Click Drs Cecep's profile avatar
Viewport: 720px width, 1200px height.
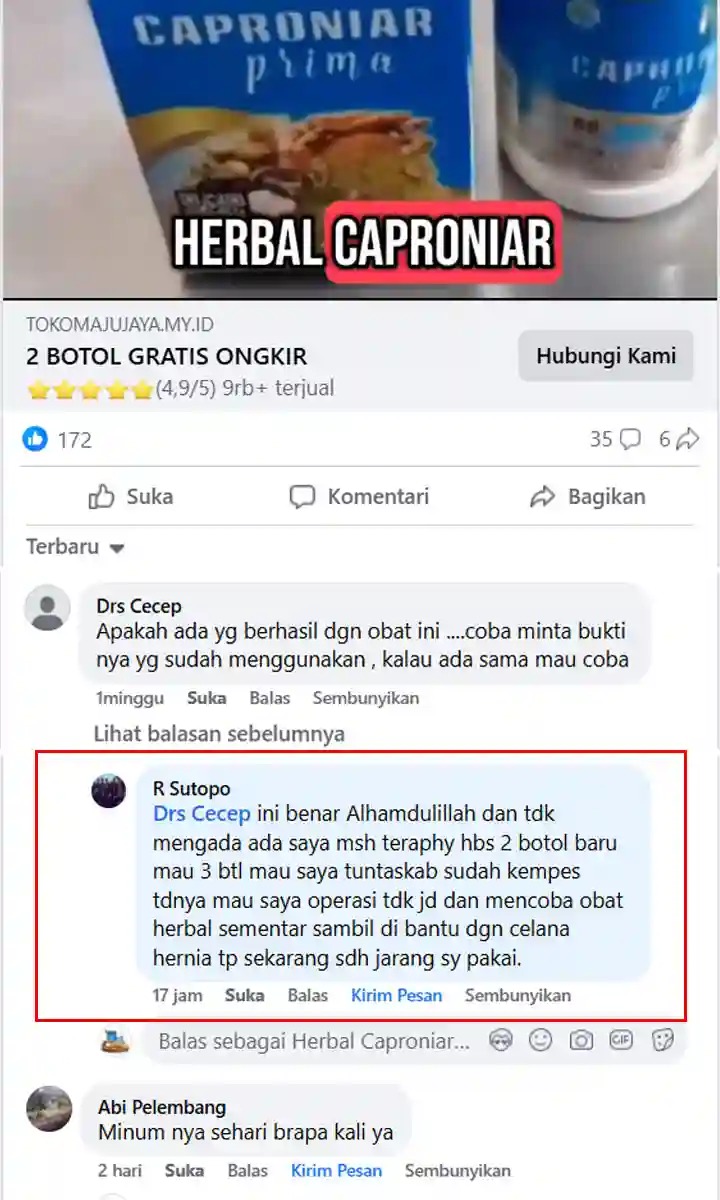[47, 608]
